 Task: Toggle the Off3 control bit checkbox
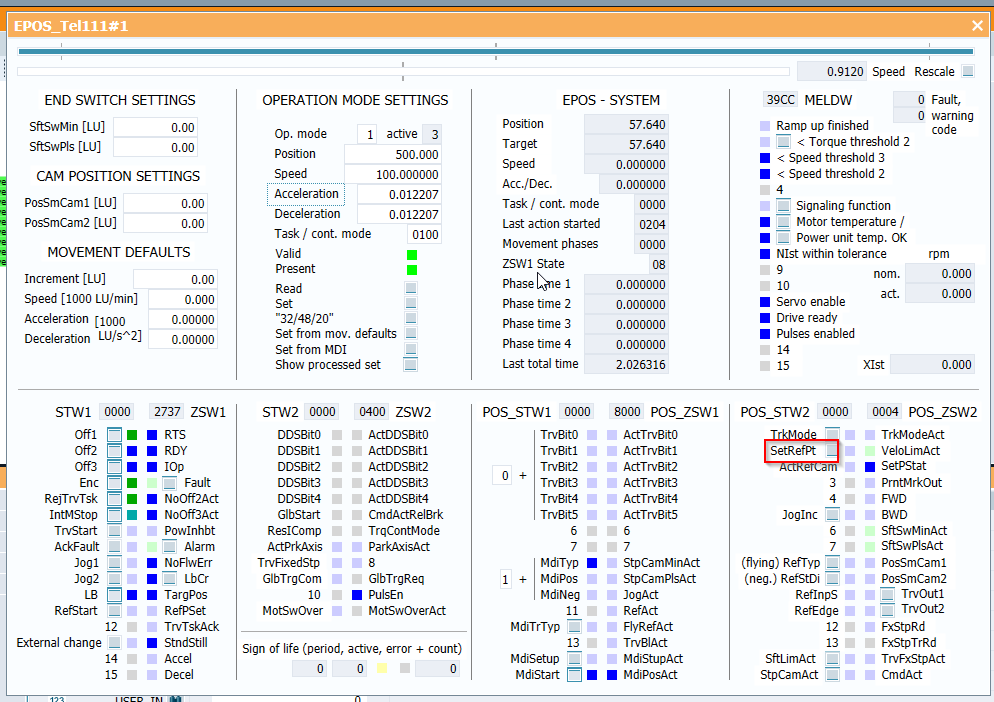tap(114, 467)
